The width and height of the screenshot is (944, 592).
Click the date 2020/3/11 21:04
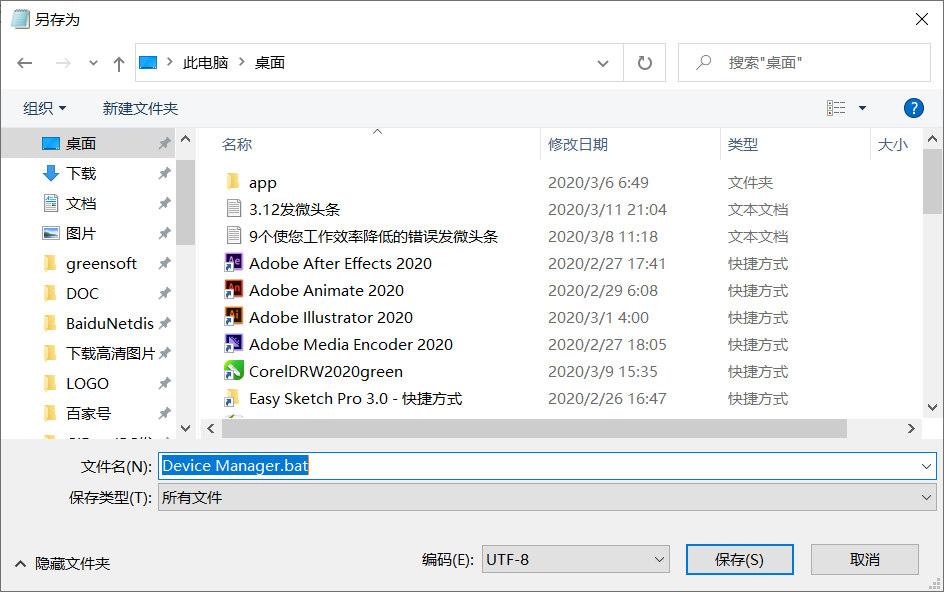click(607, 210)
